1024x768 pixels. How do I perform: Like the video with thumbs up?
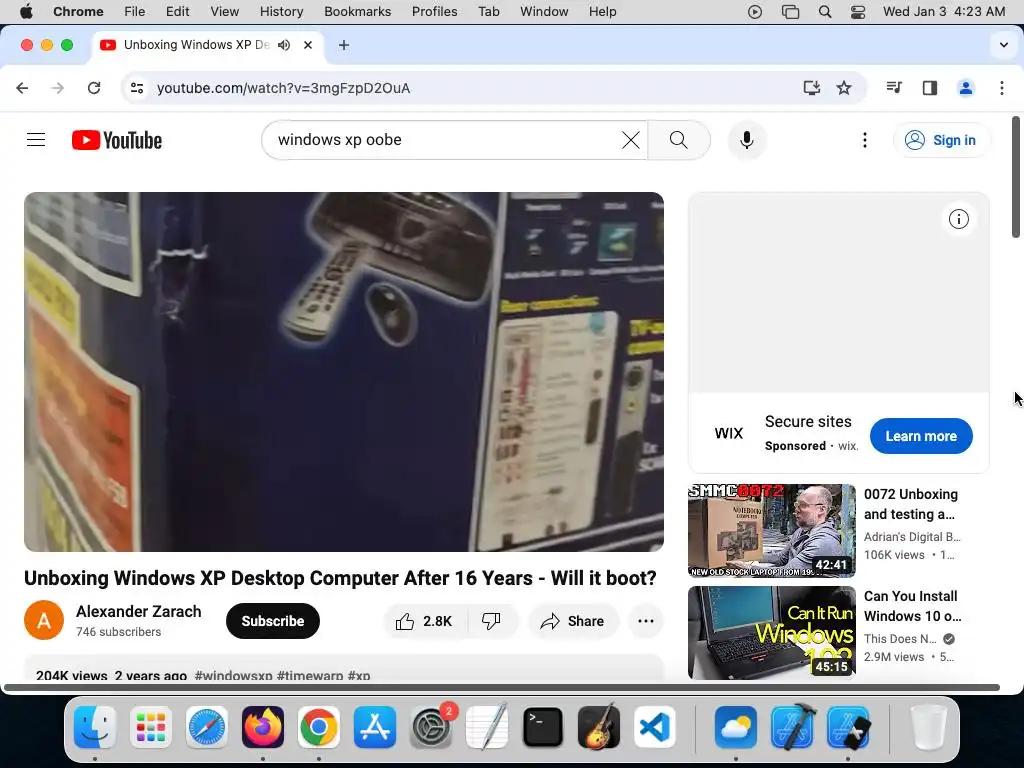click(424, 621)
